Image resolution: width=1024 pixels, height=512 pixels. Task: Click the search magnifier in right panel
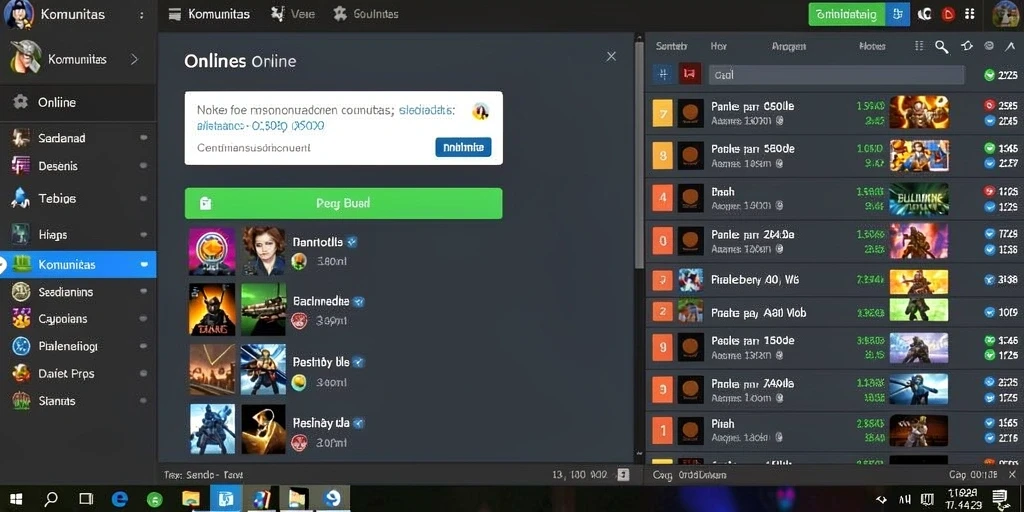click(941, 46)
